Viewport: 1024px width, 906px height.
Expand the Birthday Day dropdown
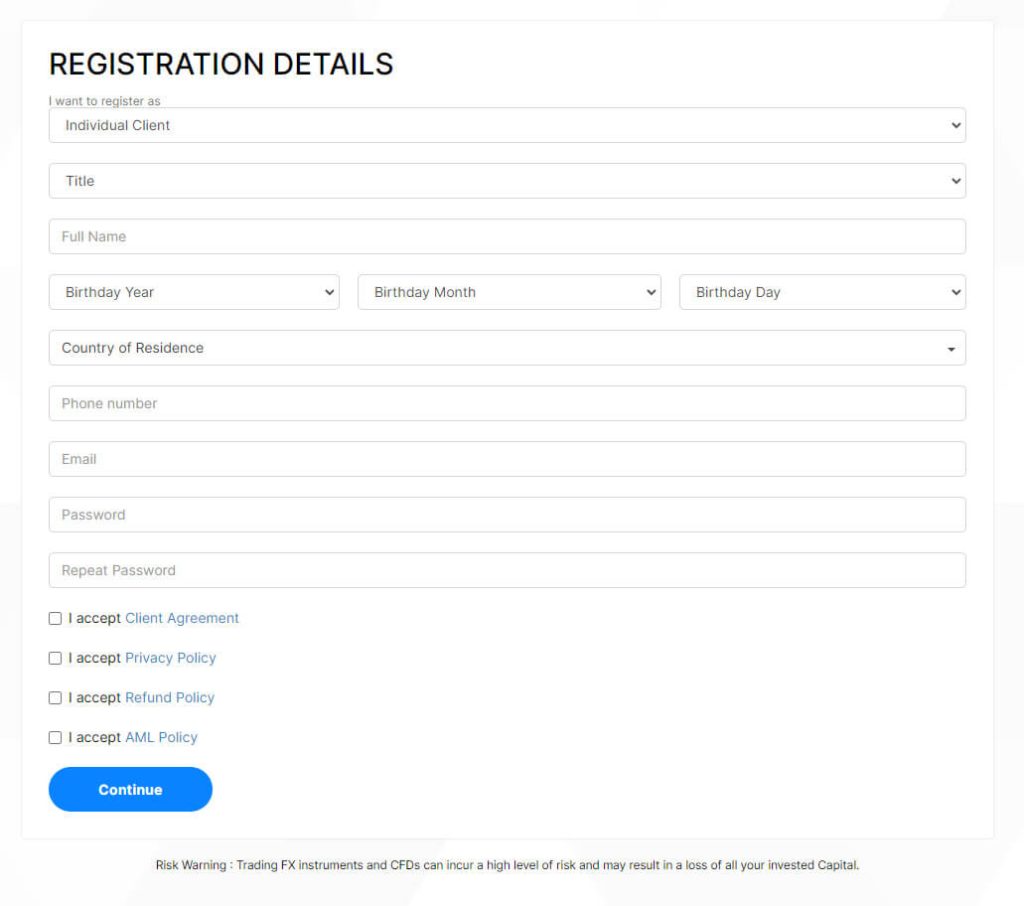click(x=822, y=292)
